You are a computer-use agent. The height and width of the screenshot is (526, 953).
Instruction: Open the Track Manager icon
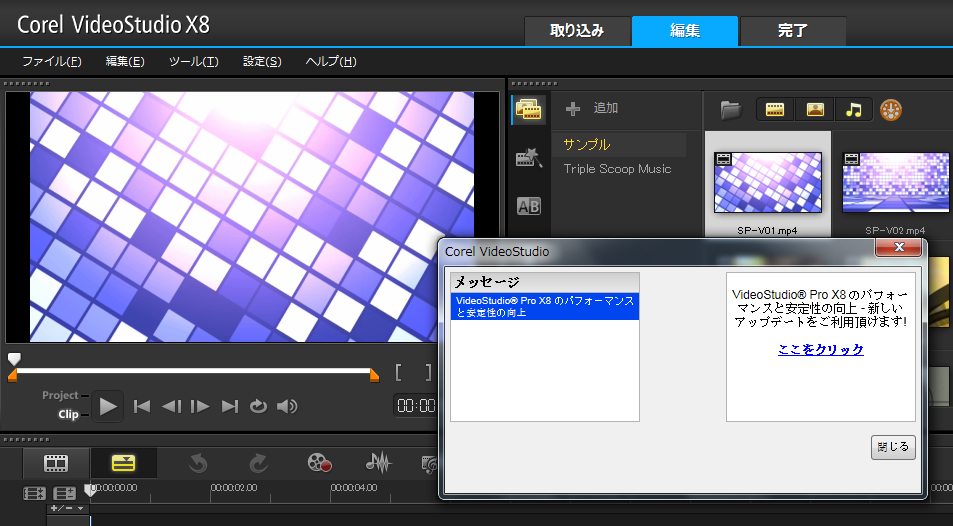coord(64,493)
